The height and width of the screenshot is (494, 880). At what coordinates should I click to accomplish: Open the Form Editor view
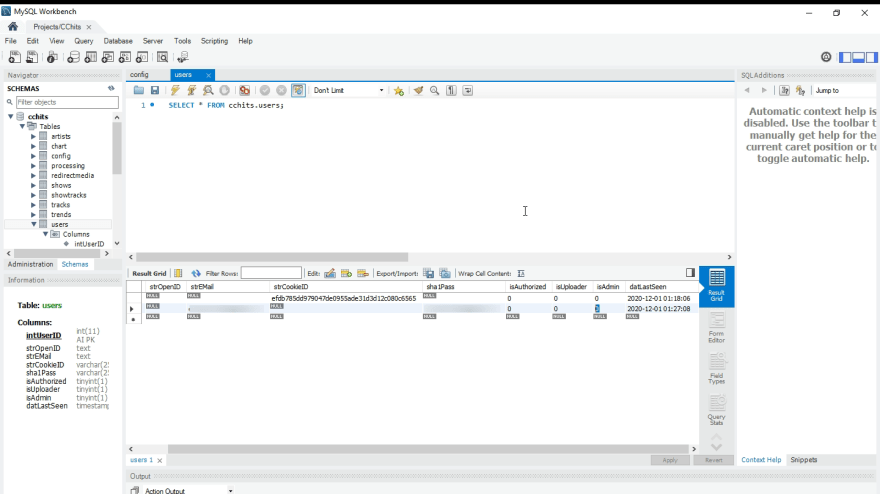(717, 328)
